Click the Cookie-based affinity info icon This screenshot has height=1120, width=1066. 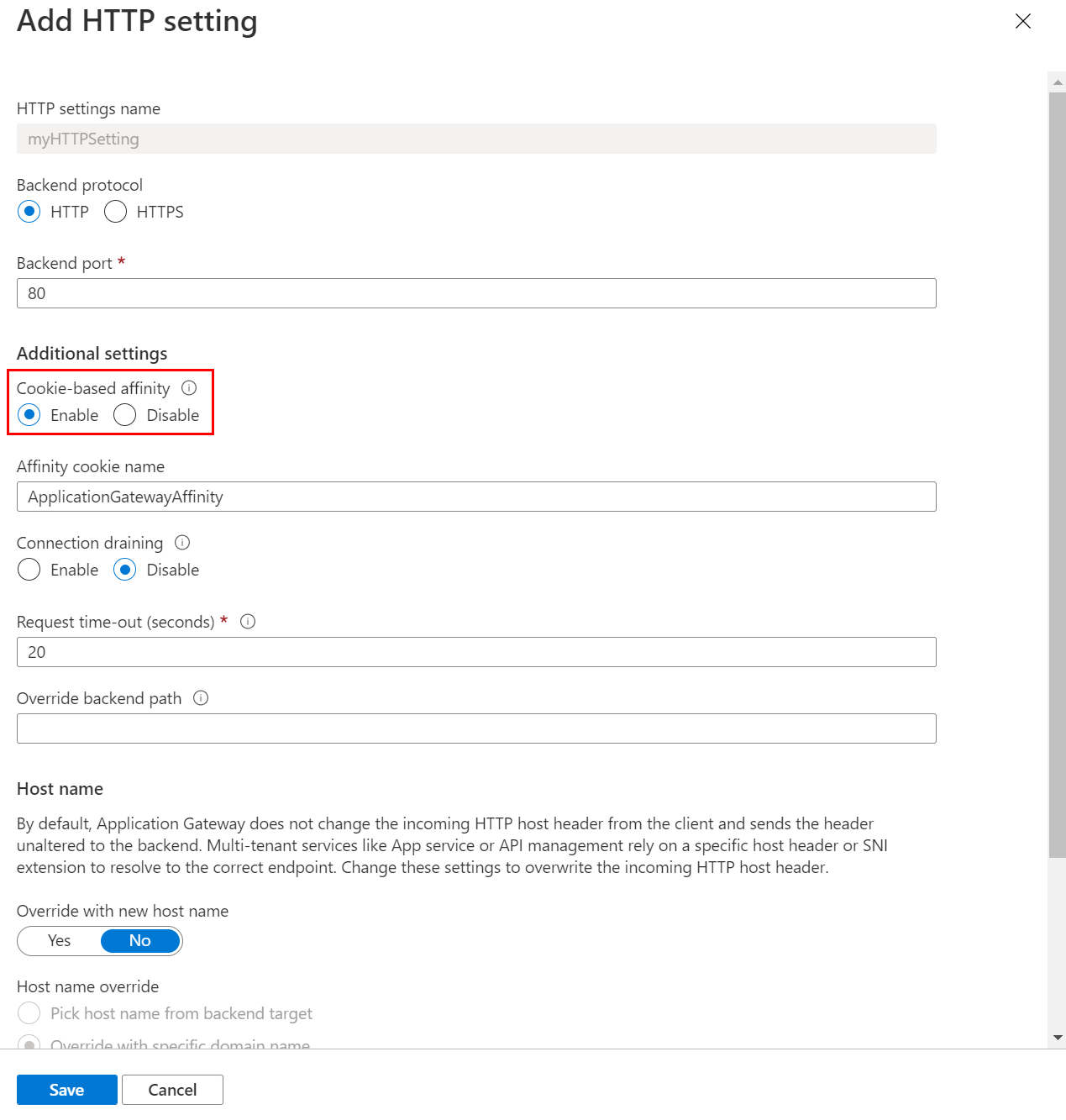pos(189,388)
